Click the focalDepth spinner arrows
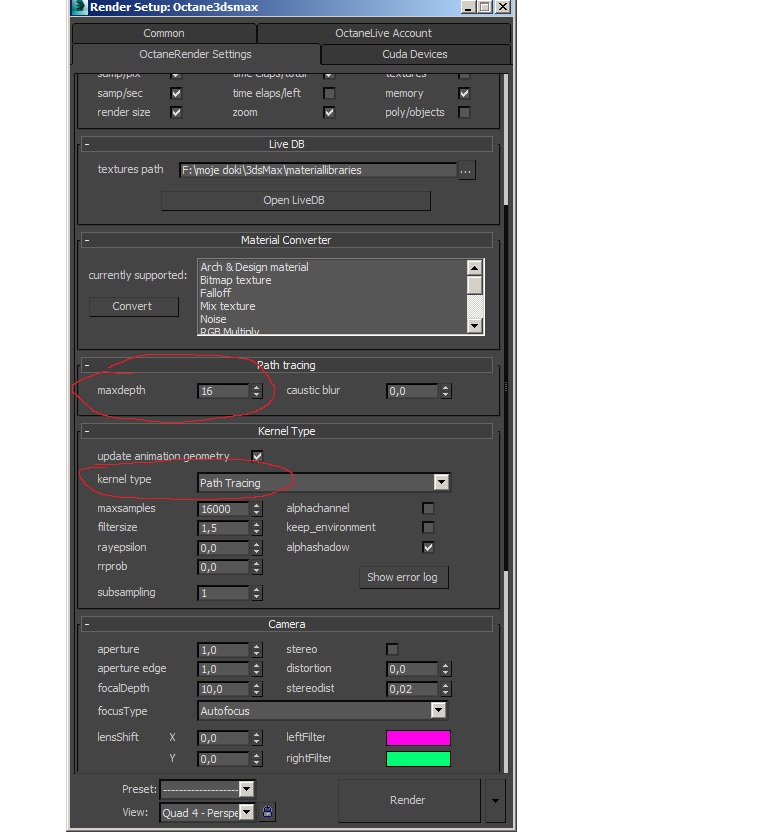Image resolution: width=768 pixels, height=838 pixels. coord(257,689)
